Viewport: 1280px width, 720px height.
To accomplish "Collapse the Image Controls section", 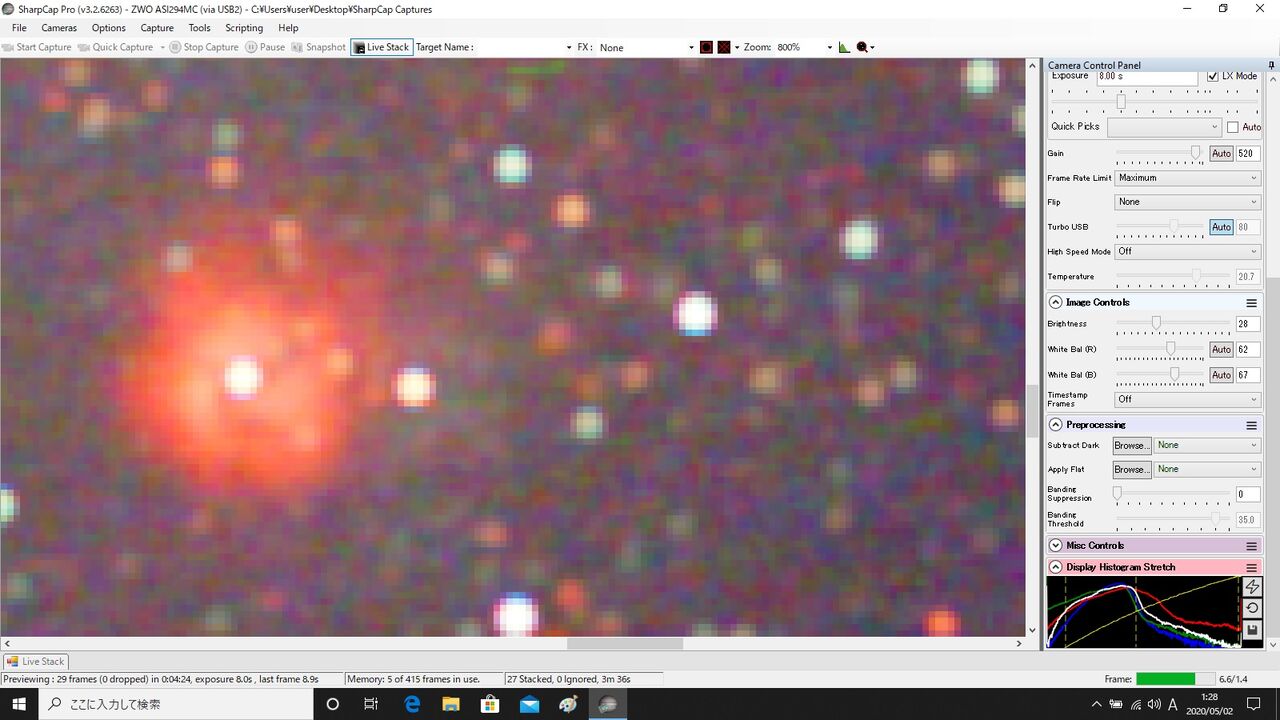I will pyautogui.click(x=1055, y=302).
